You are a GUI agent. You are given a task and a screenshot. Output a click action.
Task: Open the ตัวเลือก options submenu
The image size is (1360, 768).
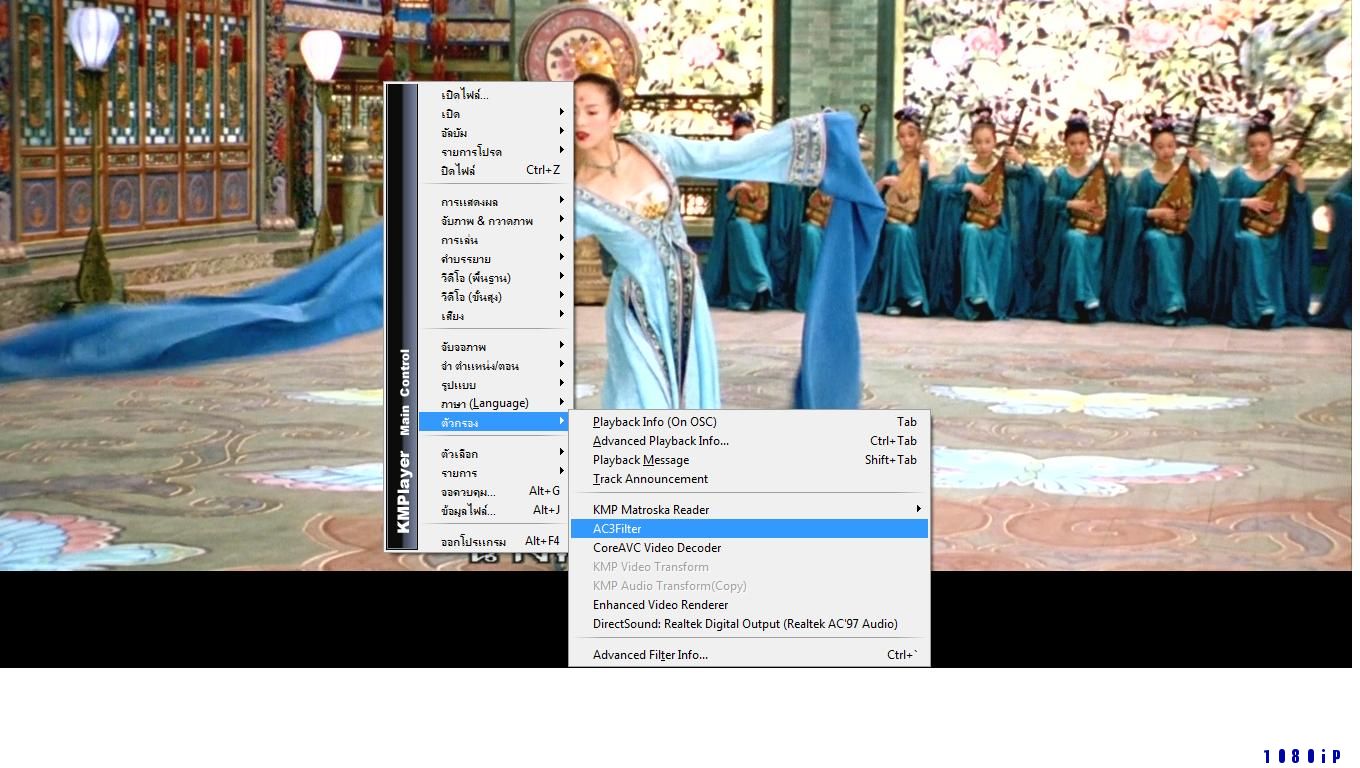point(494,453)
